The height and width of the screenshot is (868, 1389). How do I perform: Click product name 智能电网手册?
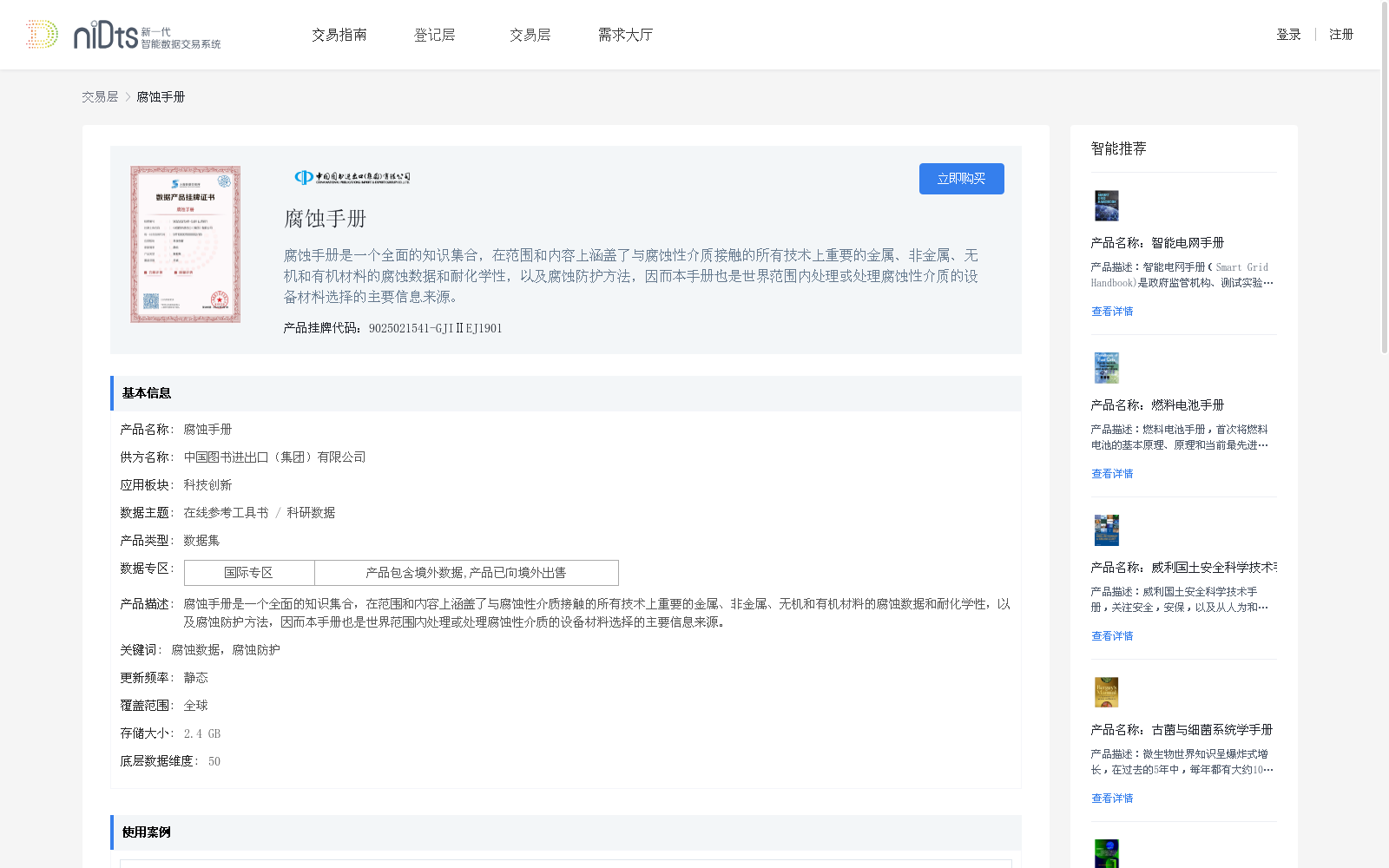(x=1188, y=243)
